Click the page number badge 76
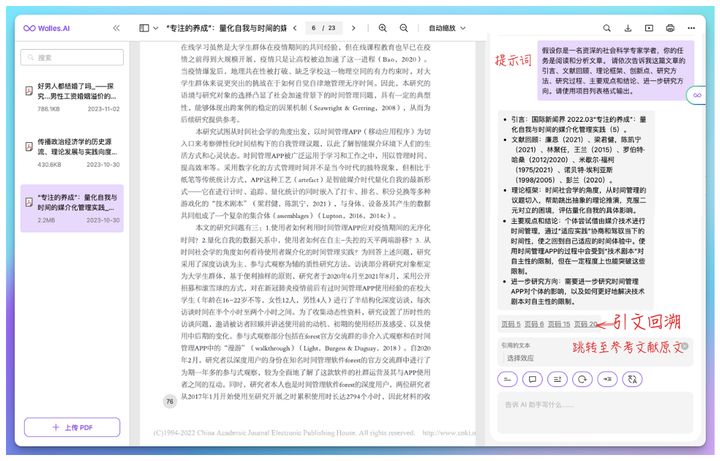Image resolution: width=720 pixels, height=461 pixels. pos(170,401)
